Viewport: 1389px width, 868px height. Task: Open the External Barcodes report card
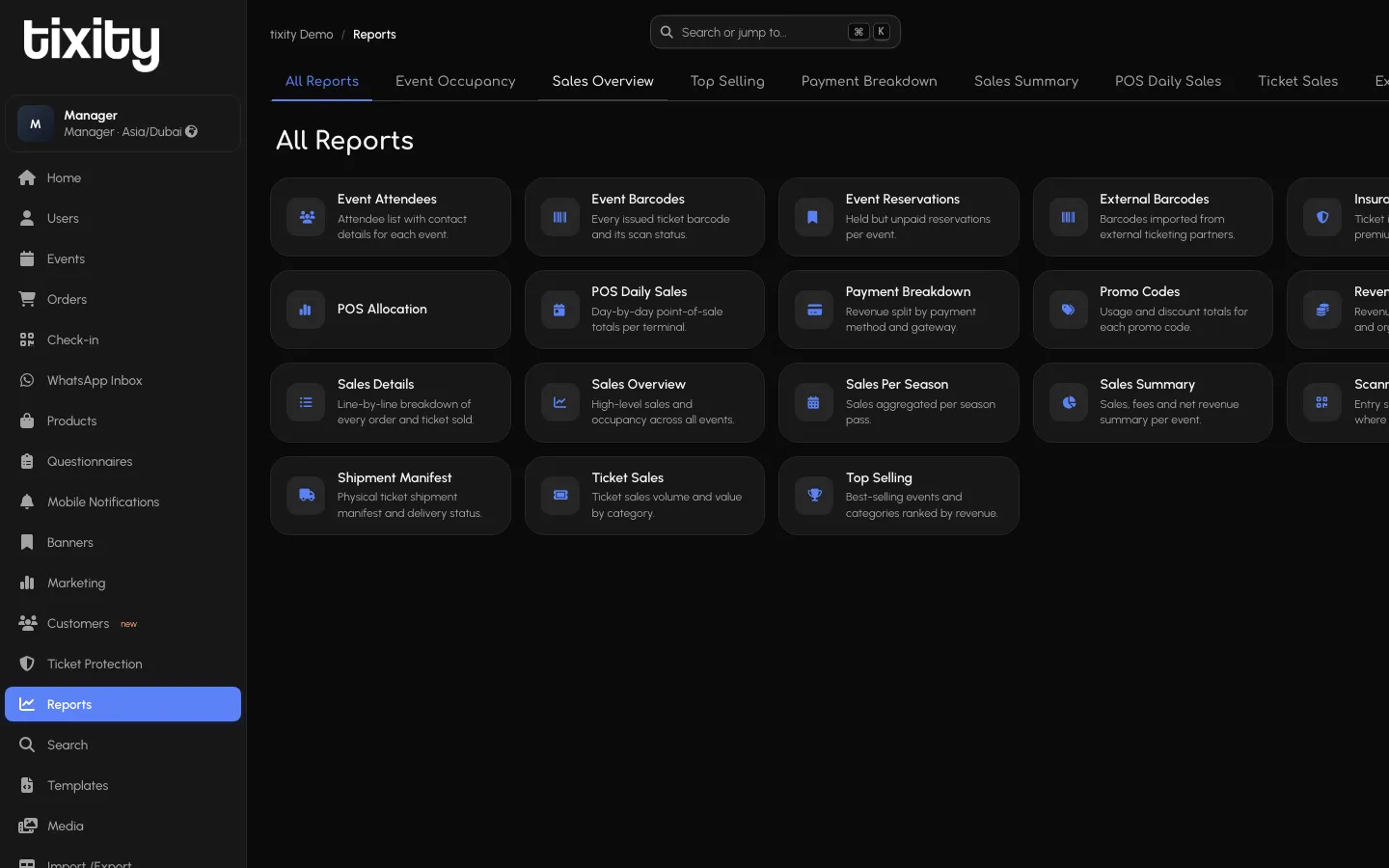click(1153, 217)
